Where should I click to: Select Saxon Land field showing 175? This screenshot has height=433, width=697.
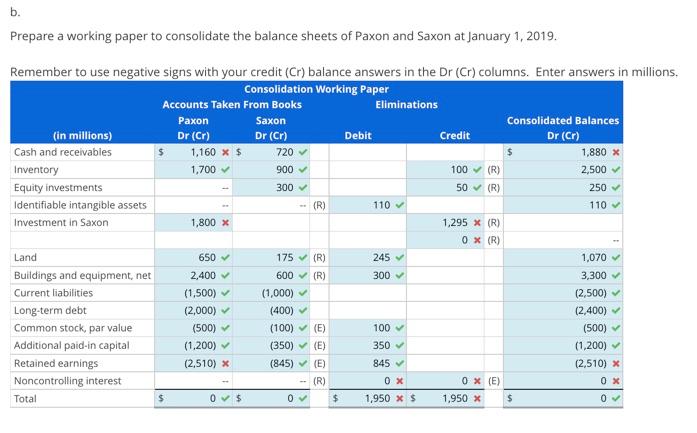(271, 258)
